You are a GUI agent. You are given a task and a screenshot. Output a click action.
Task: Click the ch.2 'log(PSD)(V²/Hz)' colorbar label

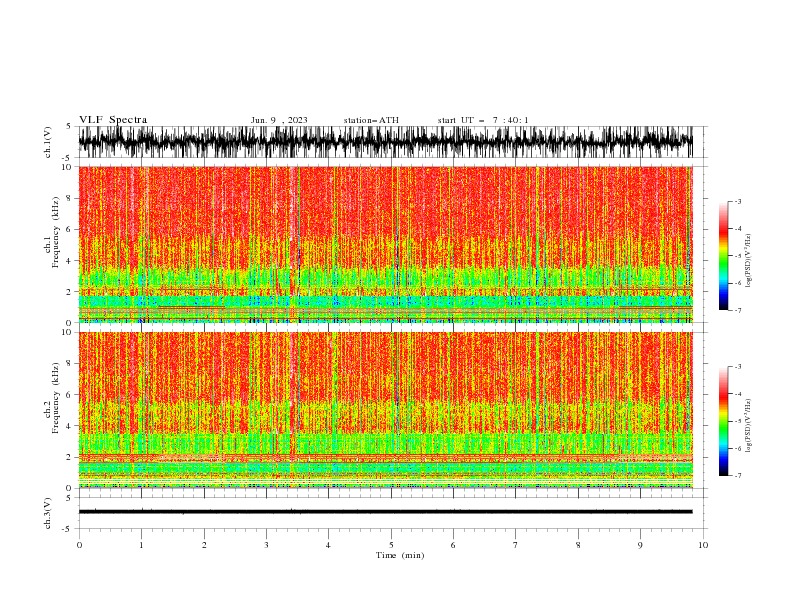coord(749,426)
